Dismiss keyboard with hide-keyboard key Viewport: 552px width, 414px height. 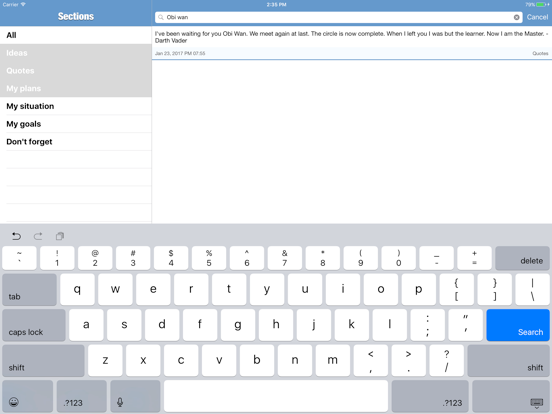(511, 396)
